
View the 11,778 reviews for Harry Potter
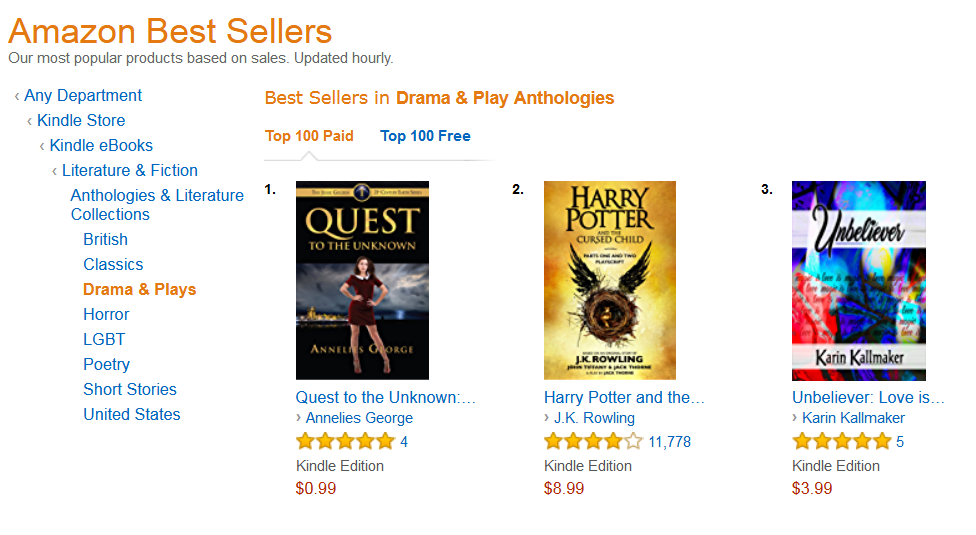pyautogui.click(x=669, y=442)
